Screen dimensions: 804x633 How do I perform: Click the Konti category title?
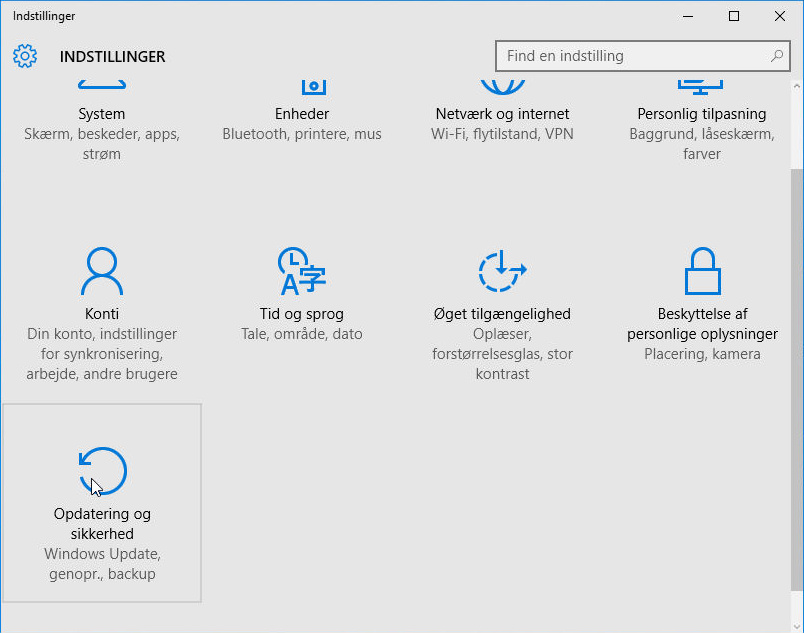[102, 314]
